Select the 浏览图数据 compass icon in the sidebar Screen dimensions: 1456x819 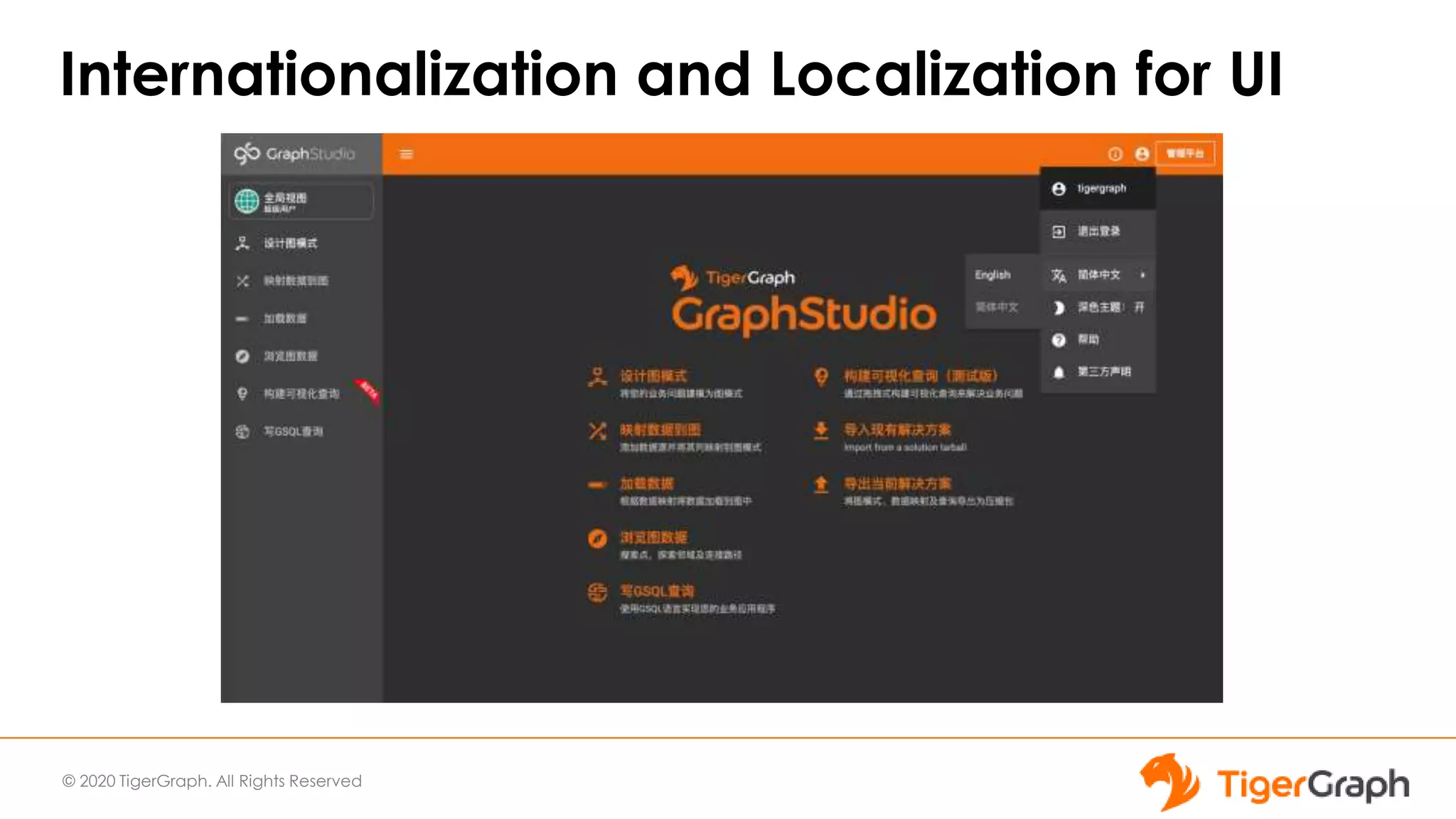[242, 356]
